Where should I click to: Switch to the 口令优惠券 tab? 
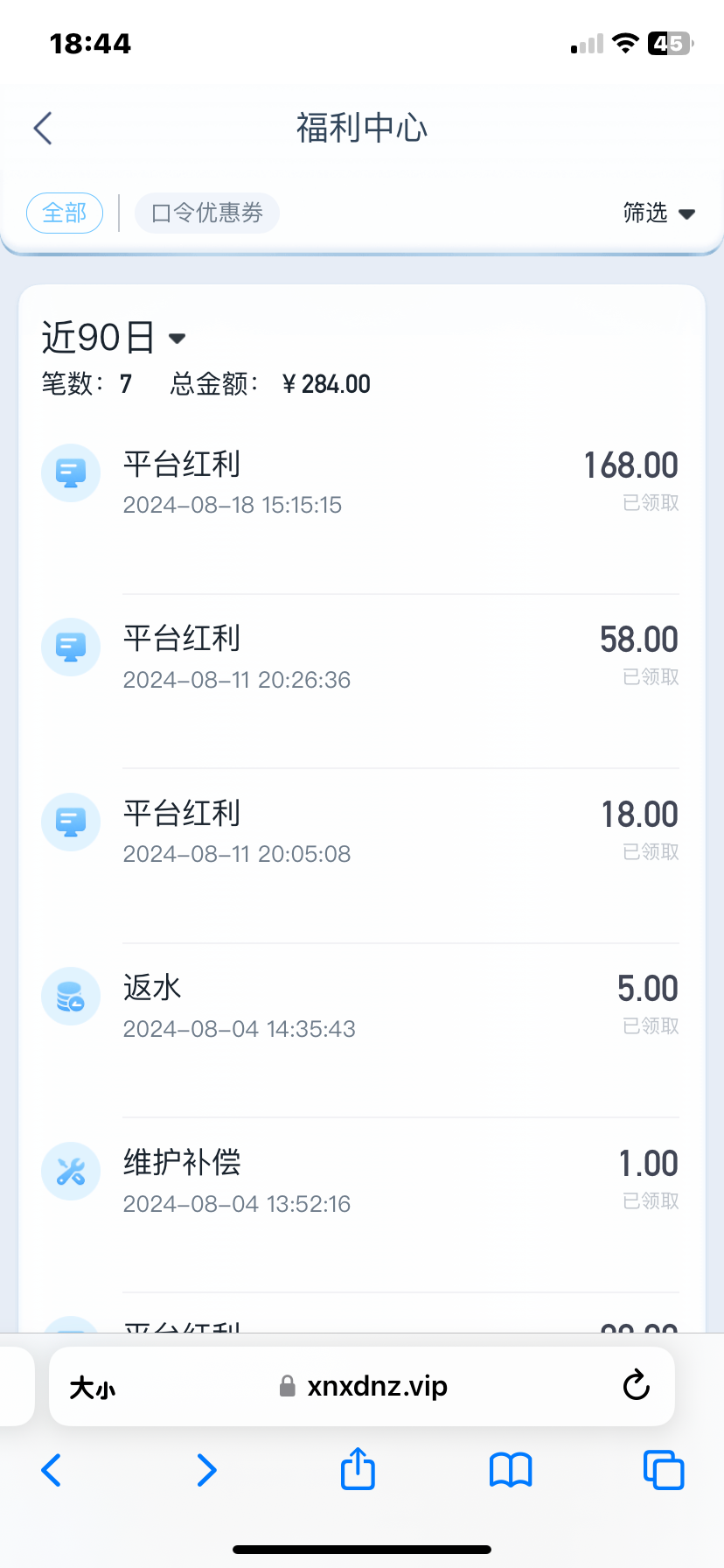(x=207, y=213)
